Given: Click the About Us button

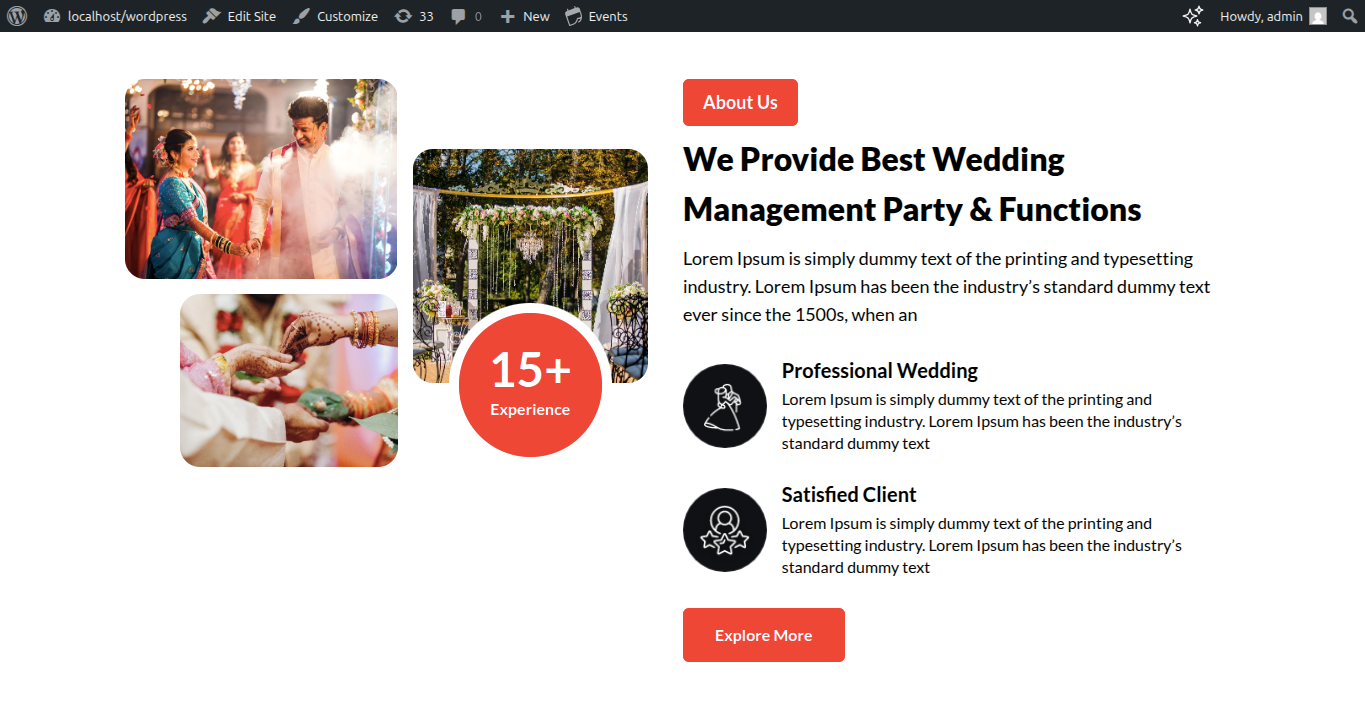Looking at the screenshot, I should pos(740,102).
